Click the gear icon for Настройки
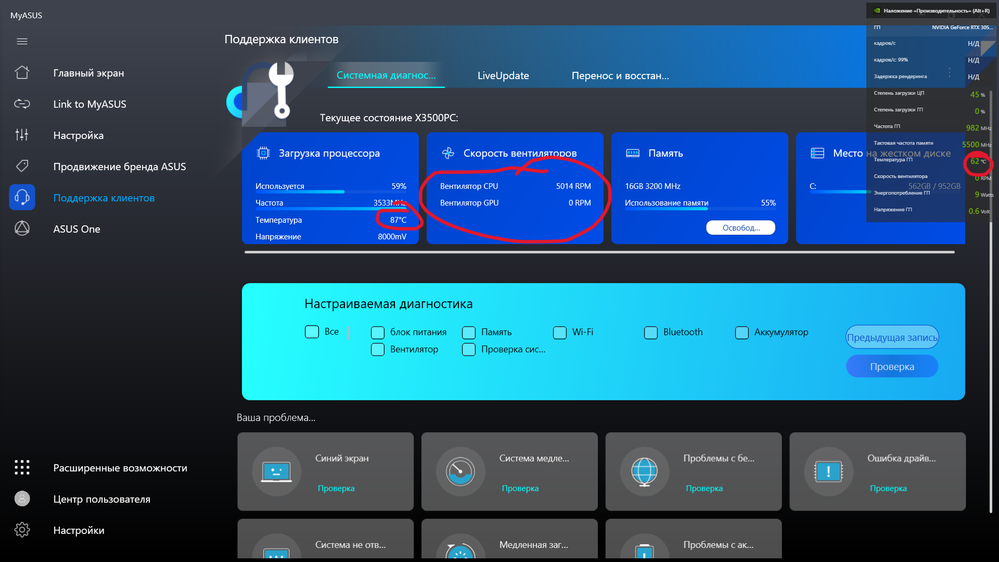This screenshot has height=562, width=999. point(22,530)
